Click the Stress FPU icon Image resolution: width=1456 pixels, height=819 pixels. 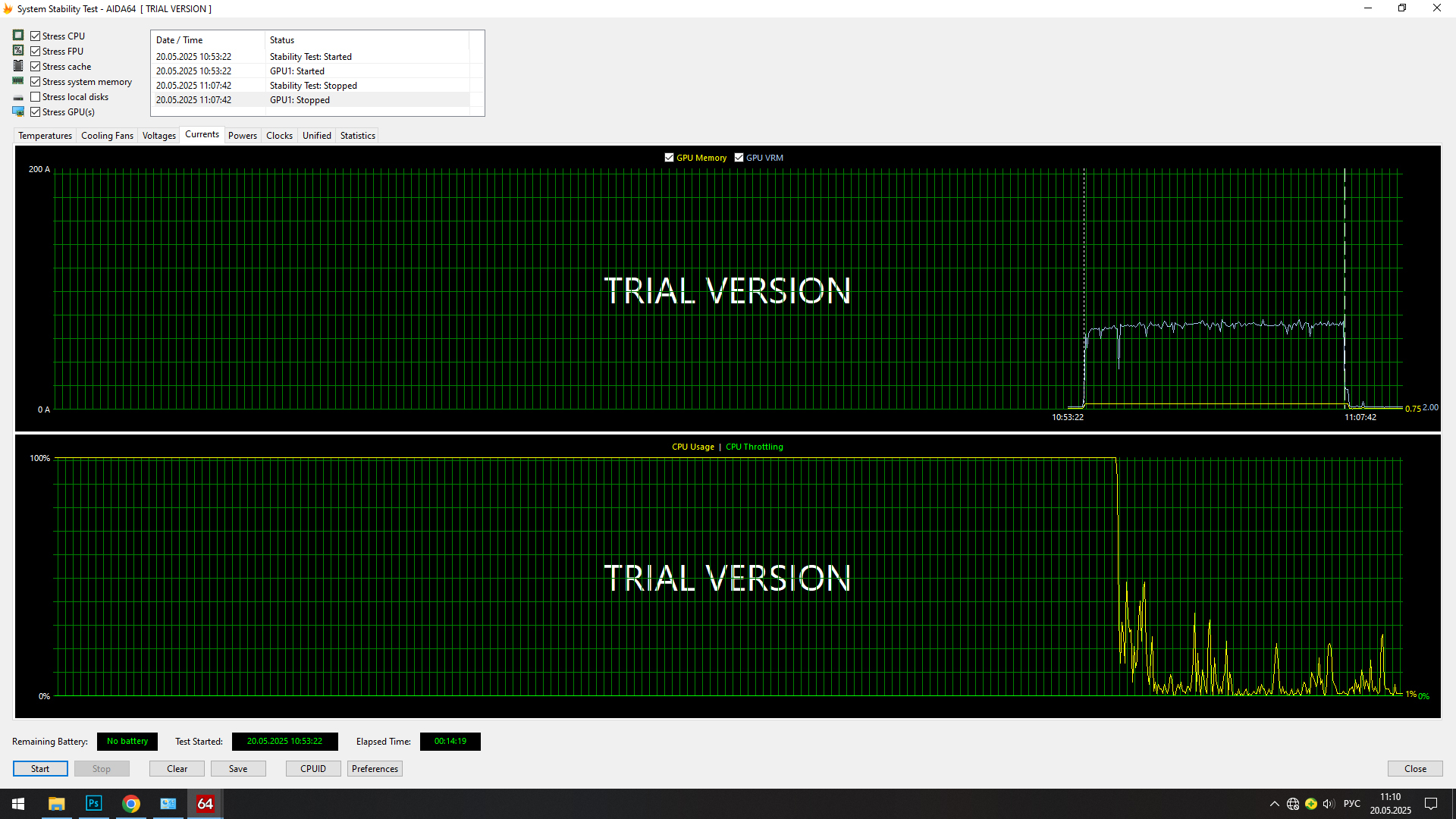18,51
